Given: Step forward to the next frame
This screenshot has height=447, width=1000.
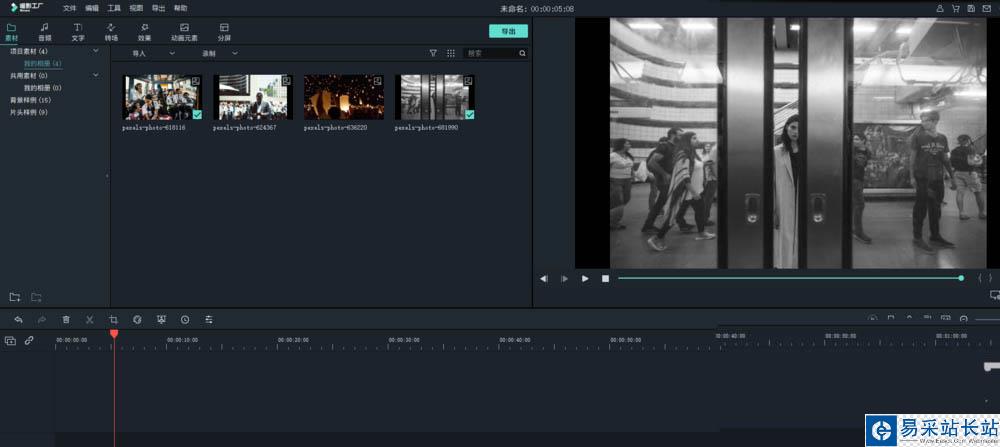Looking at the screenshot, I should click(x=564, y=279).
